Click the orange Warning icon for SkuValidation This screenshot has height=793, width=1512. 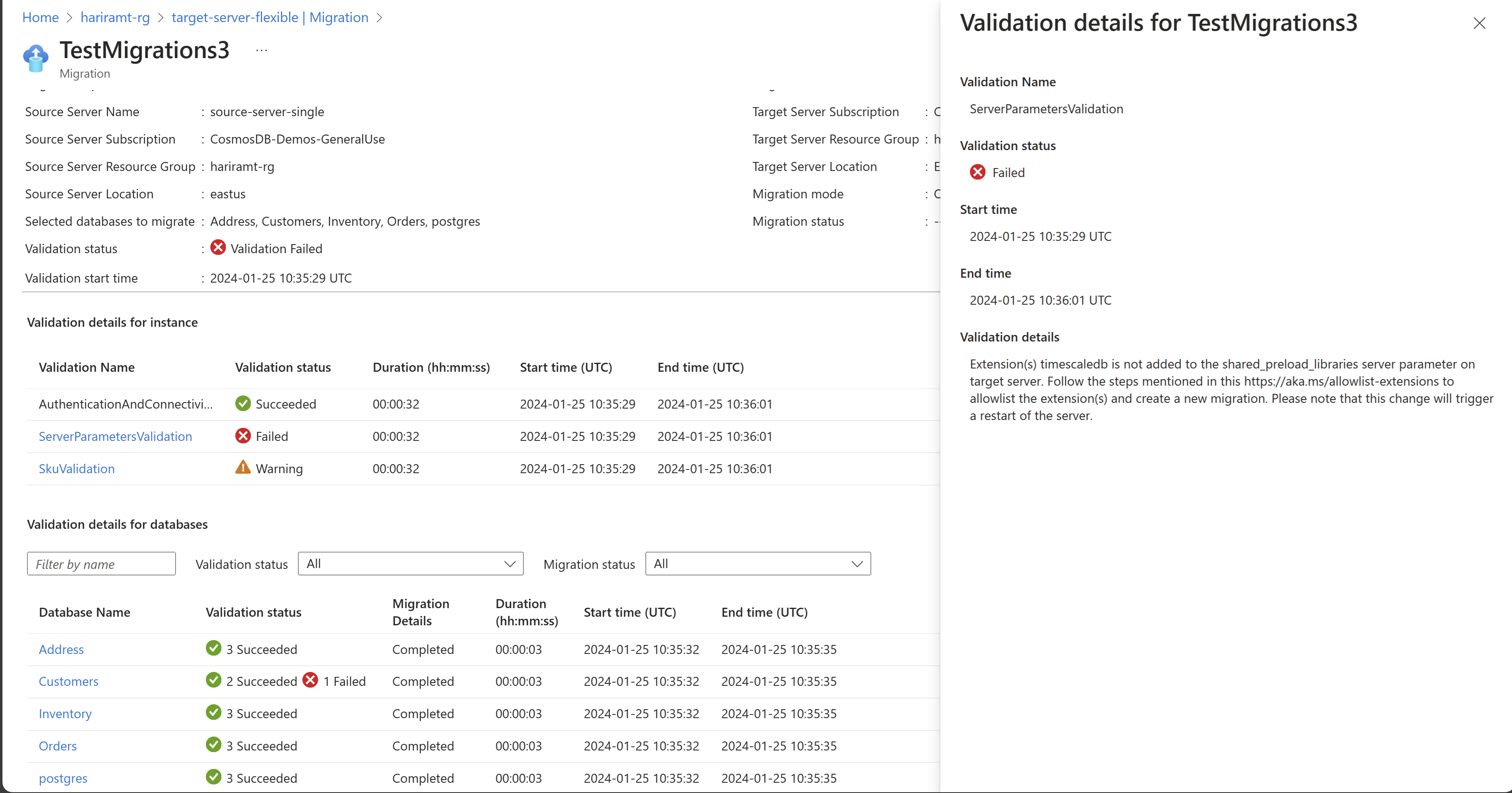tap(243, 467)
